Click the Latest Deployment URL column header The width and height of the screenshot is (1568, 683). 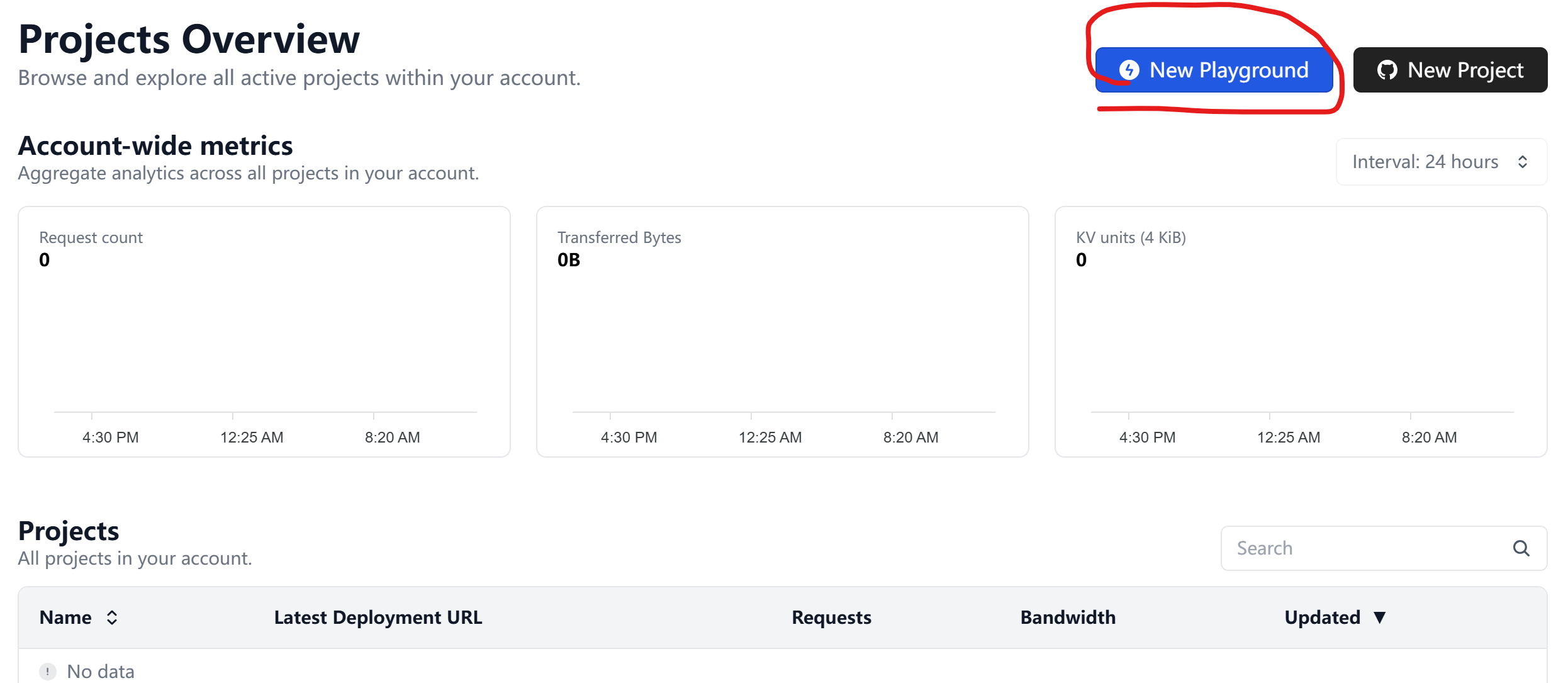tap(378, 618)
